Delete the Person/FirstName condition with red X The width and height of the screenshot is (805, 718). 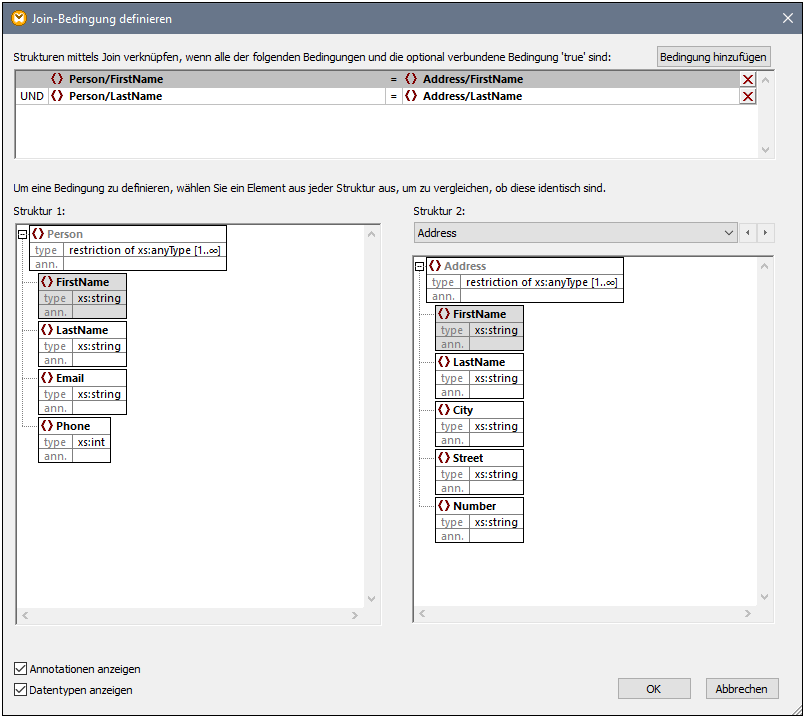coord(747,79)
